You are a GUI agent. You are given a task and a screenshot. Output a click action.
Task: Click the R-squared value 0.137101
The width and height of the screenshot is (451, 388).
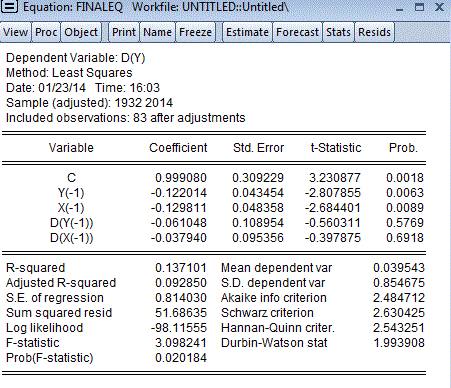tap(181, 268)
